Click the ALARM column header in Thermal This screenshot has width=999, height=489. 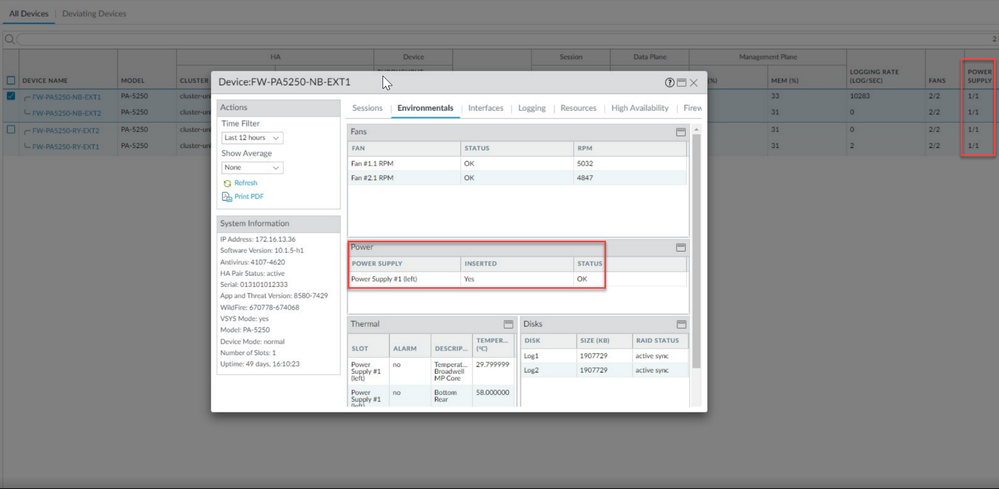pyautogui.click(x=410, y=348)
